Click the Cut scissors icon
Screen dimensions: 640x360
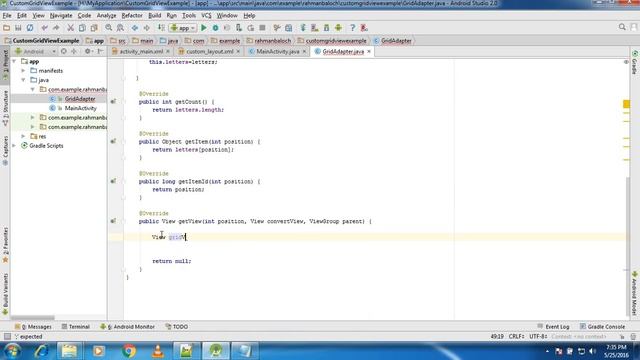70,28
